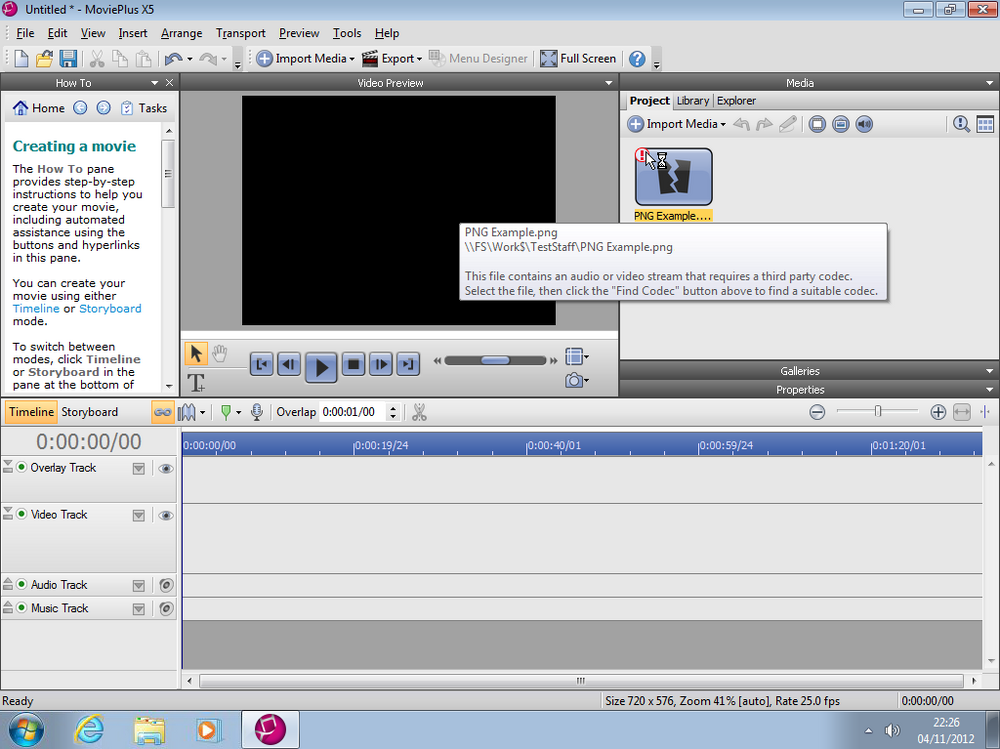Image resolution: width=1000 pixels, height=749 pixels.
Task: Toggle mute on the Audio Track
Action: pos(166,585)
